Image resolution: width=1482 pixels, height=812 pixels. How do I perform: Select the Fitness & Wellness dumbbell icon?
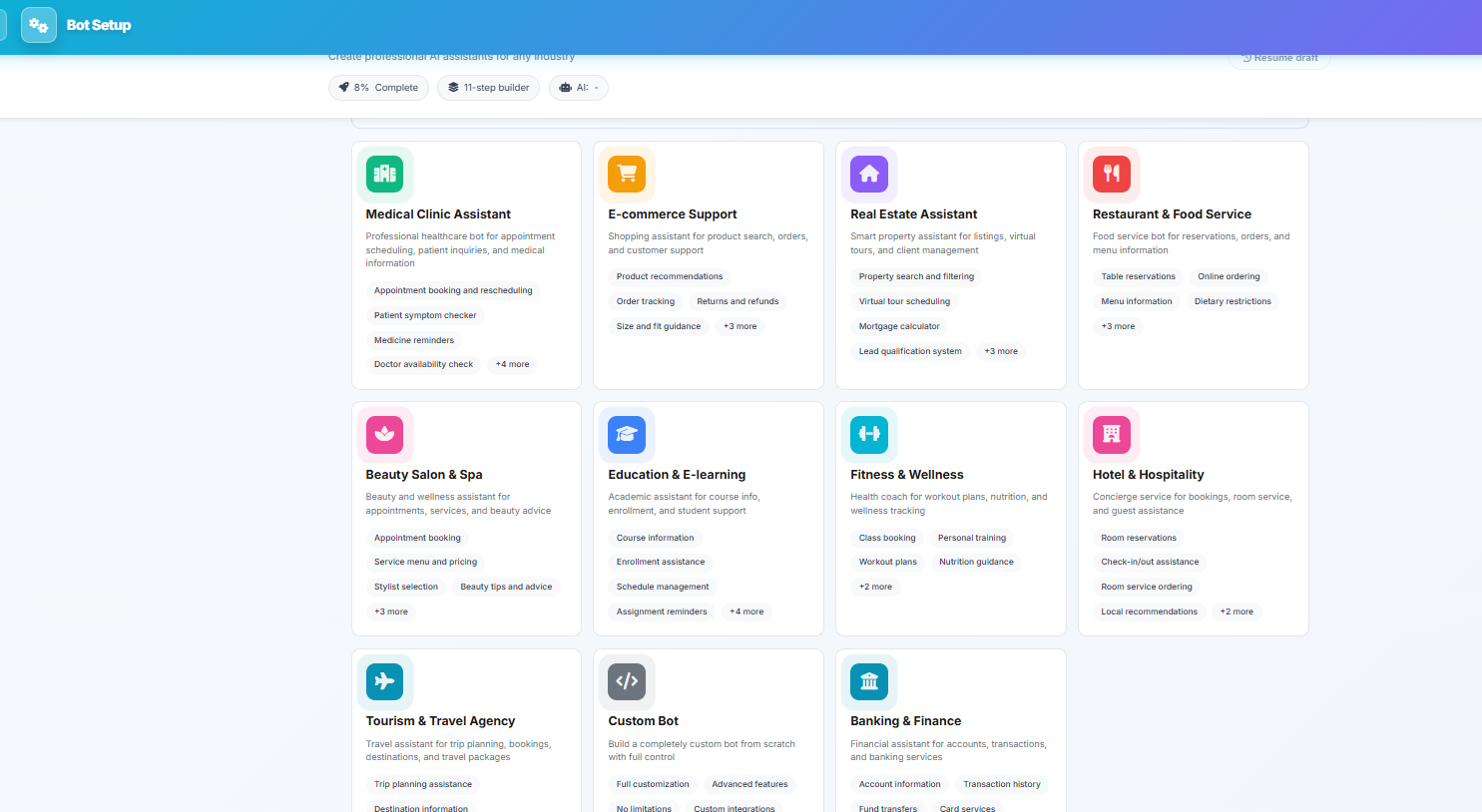(869, 434)
